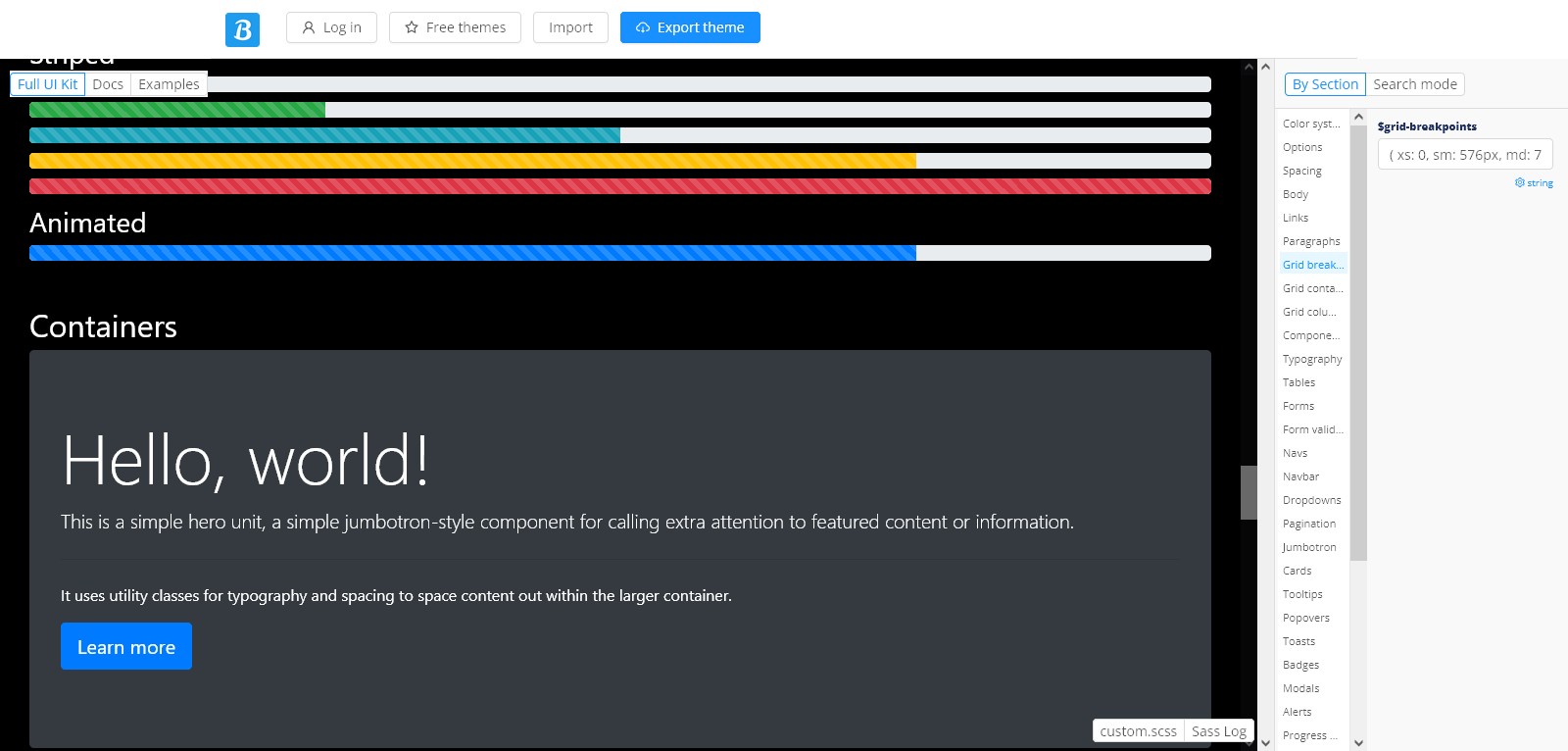Click the section list scroll-down arrow
1568x751 pixels.
click(1358, 743)
